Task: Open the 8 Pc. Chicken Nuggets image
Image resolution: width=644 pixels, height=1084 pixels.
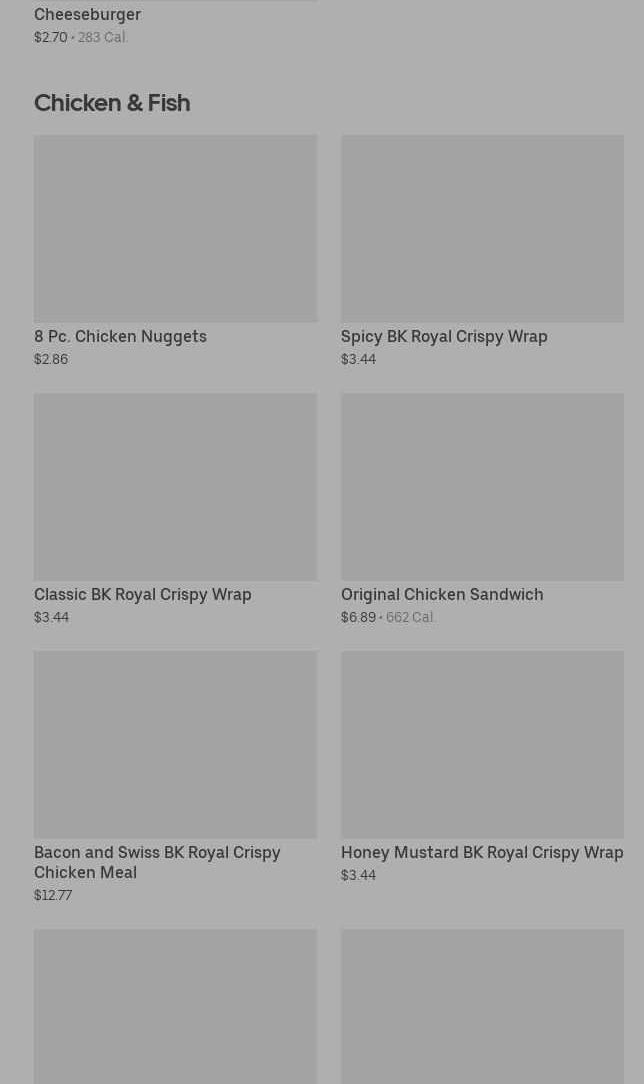Action: pyautogui.click(x=176, y=229)
